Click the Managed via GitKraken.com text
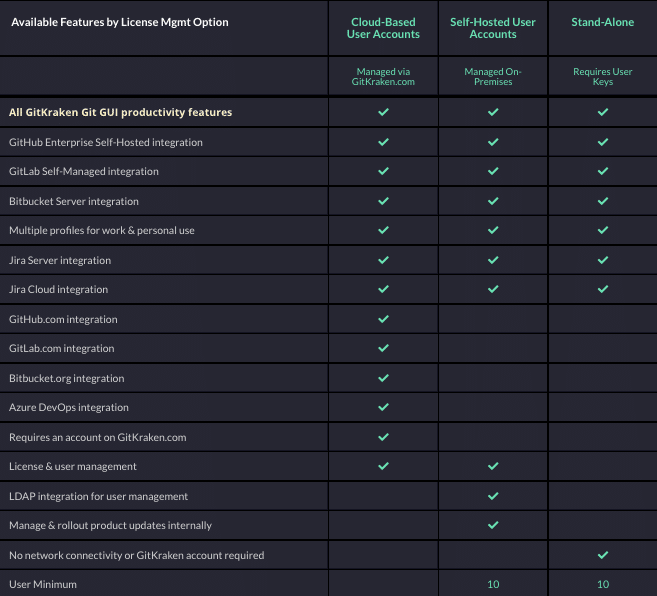The width and height of the screenshot is (657, 596). tap(383, 77)
